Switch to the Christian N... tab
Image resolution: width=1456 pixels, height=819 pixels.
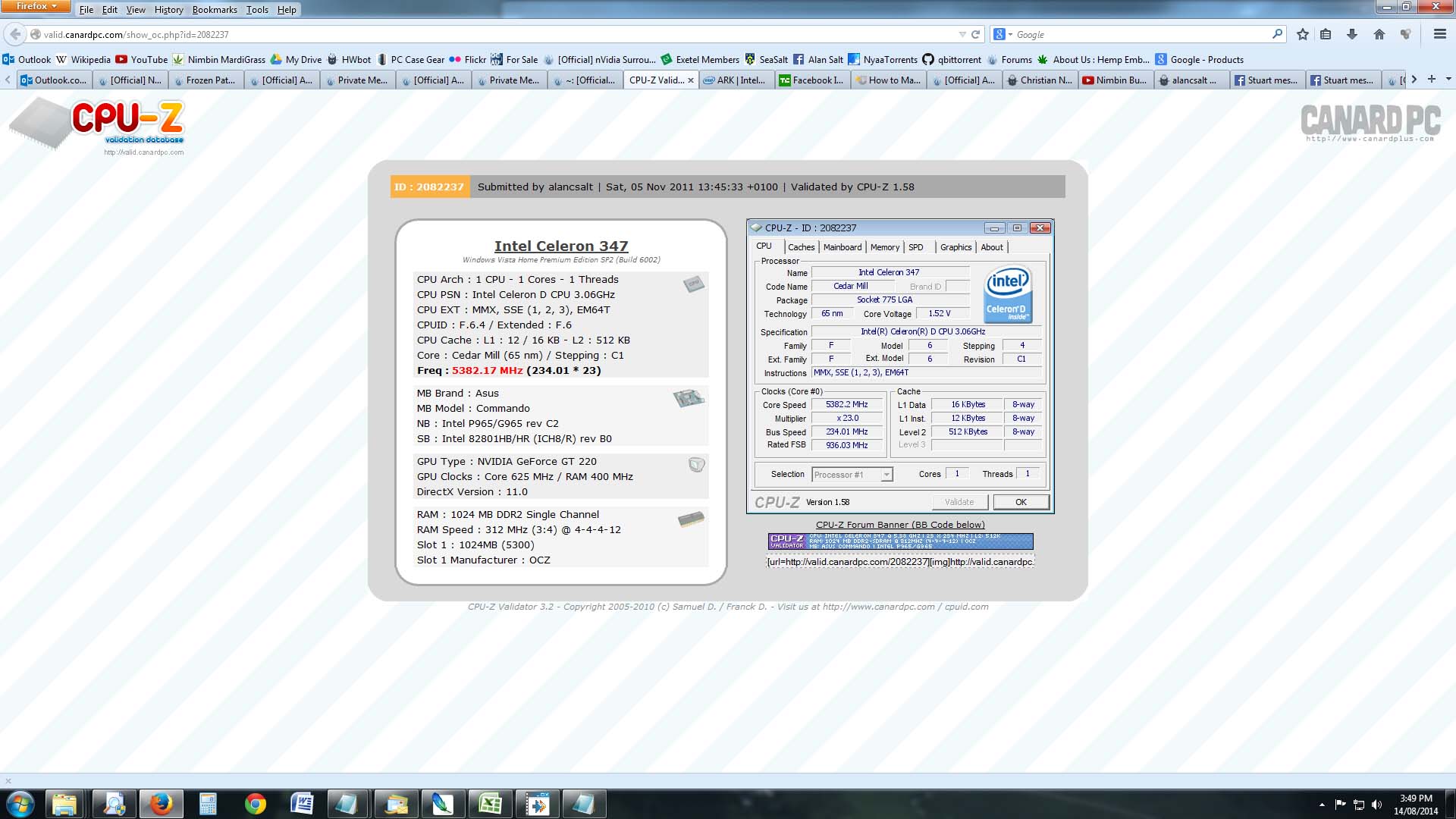pos(1040,80)
